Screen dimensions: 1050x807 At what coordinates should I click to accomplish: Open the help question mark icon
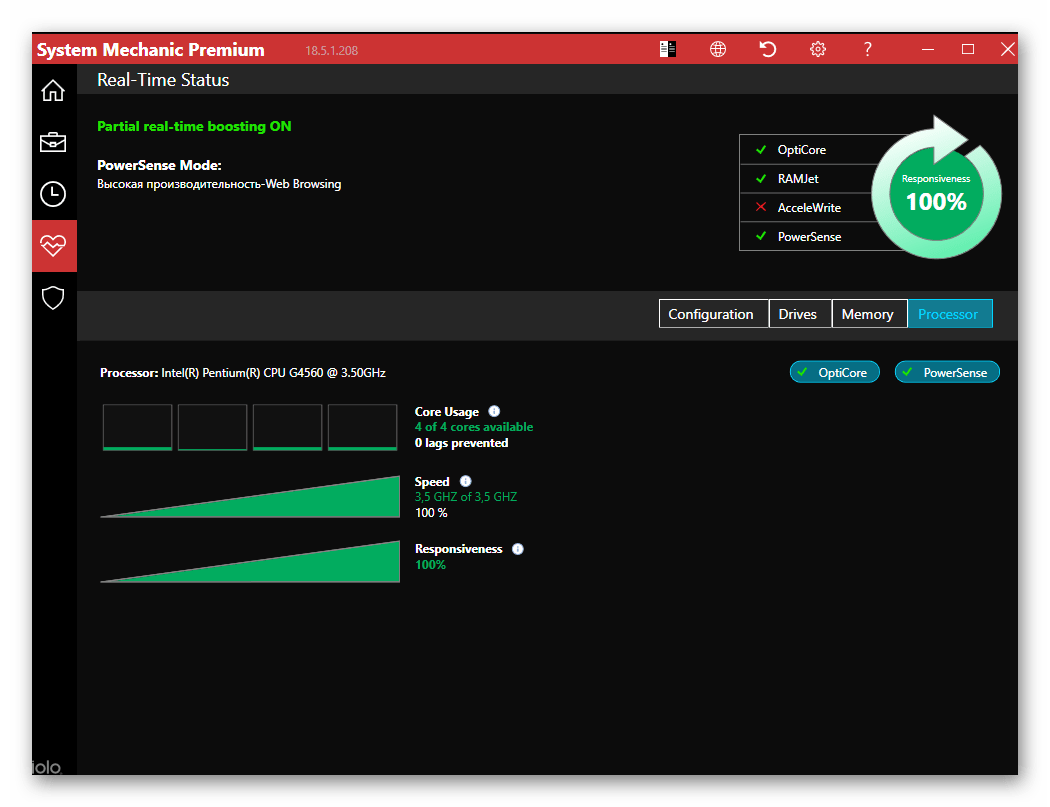click(867, 49)
